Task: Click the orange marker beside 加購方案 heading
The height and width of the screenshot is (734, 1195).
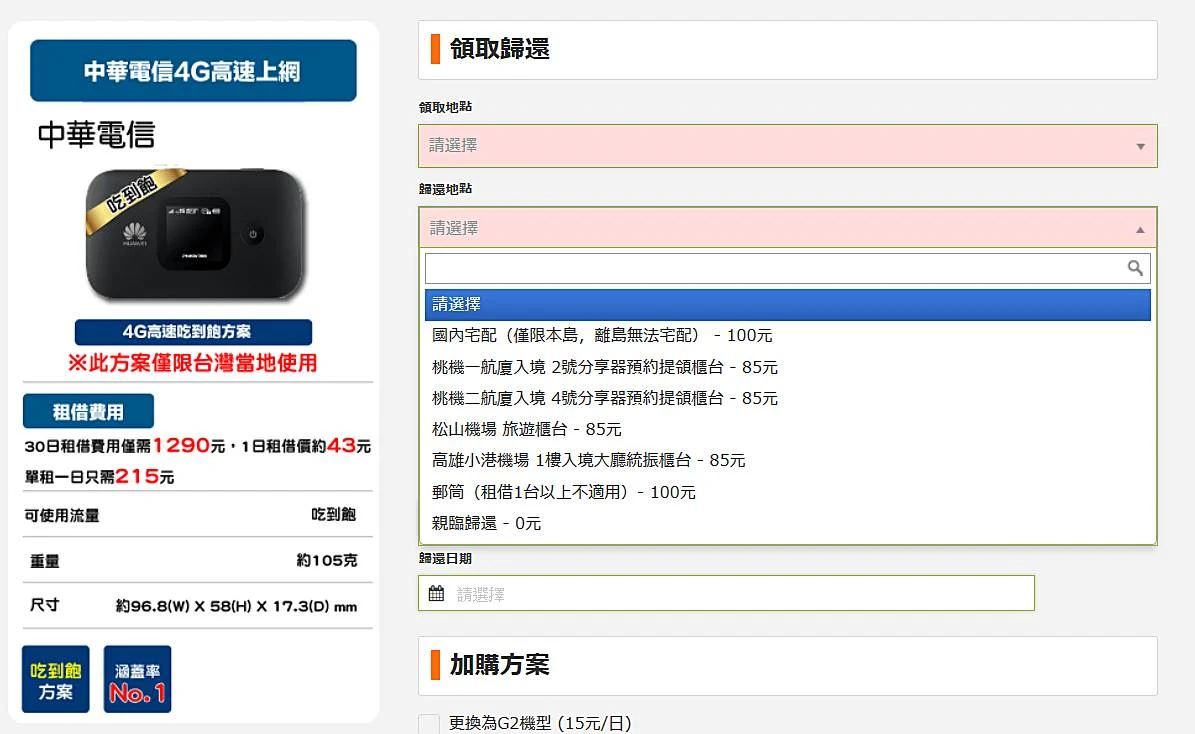Action: click(432, 665)
